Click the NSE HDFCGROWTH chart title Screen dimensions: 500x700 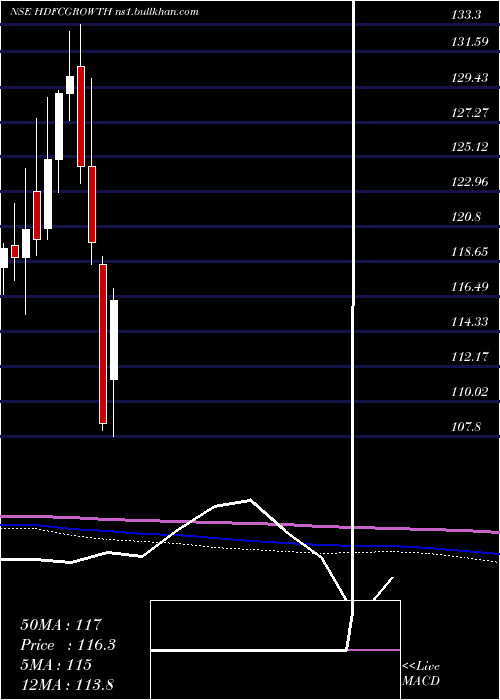point(105,12)
